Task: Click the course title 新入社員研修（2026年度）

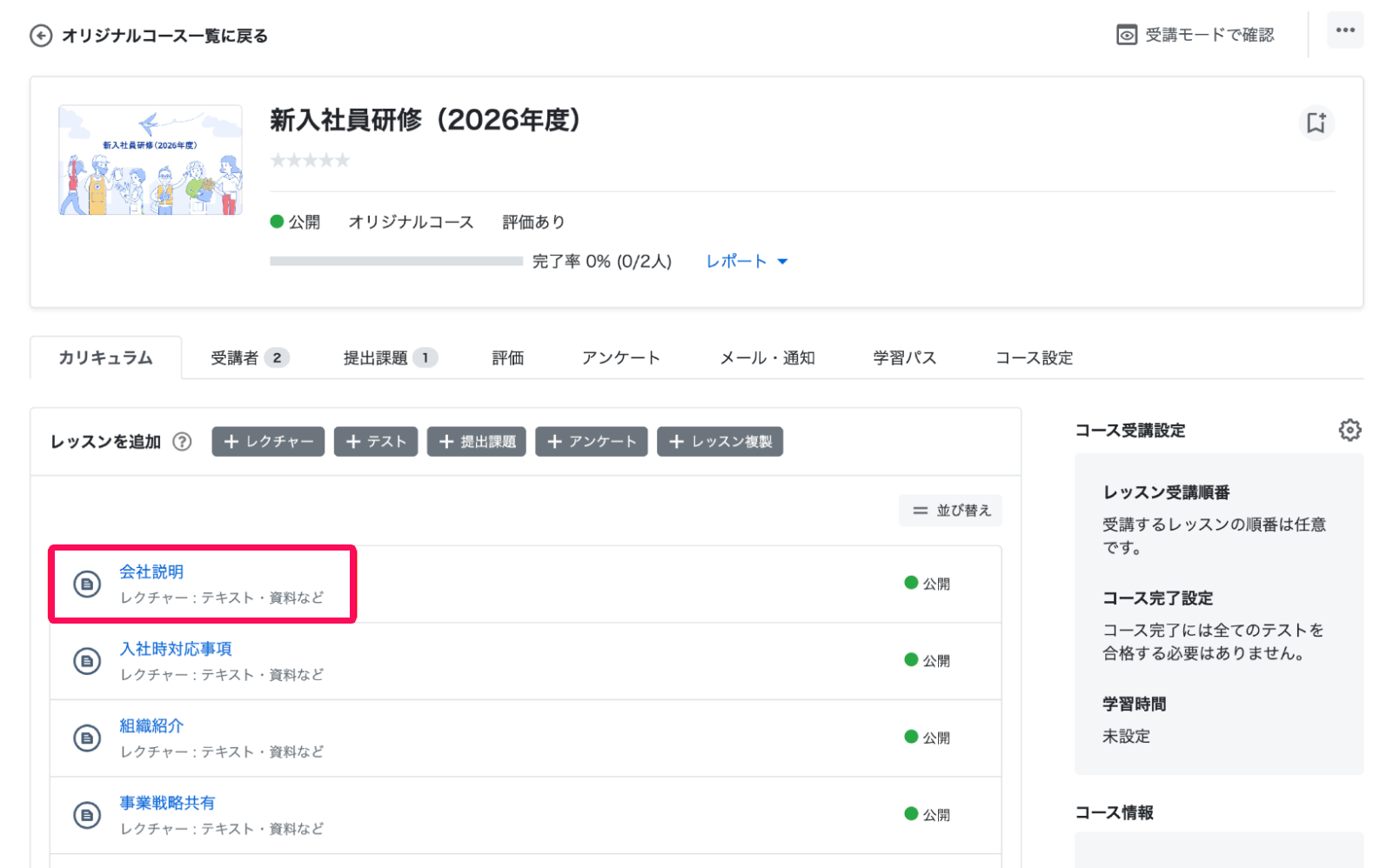Action: [425, 120]
